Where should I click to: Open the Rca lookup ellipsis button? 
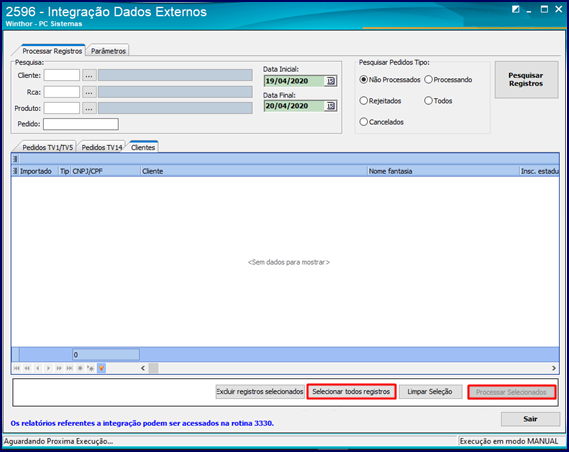pyautogui.click(x=89, y=92)
